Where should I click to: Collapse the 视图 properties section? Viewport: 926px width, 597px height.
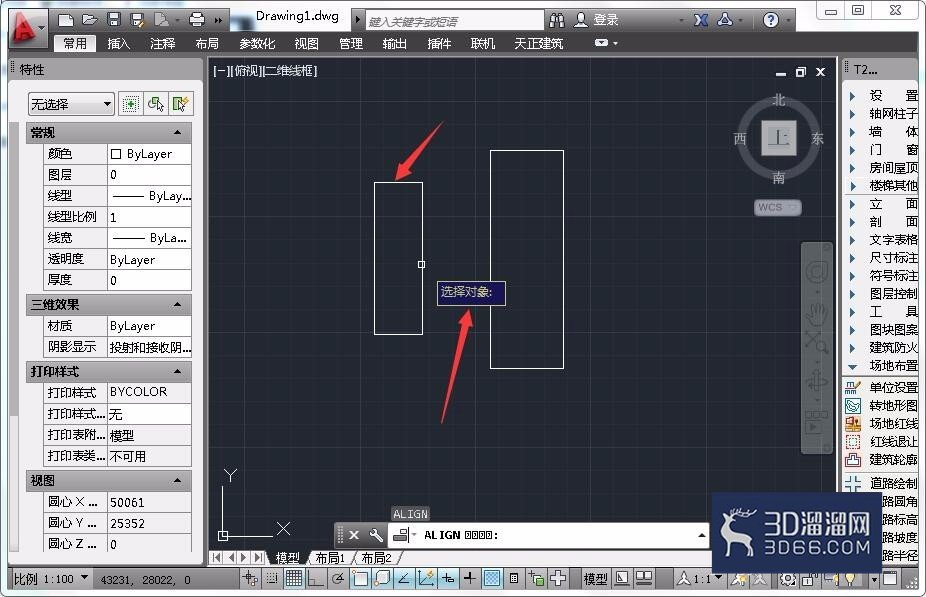[x=177, y=481]
